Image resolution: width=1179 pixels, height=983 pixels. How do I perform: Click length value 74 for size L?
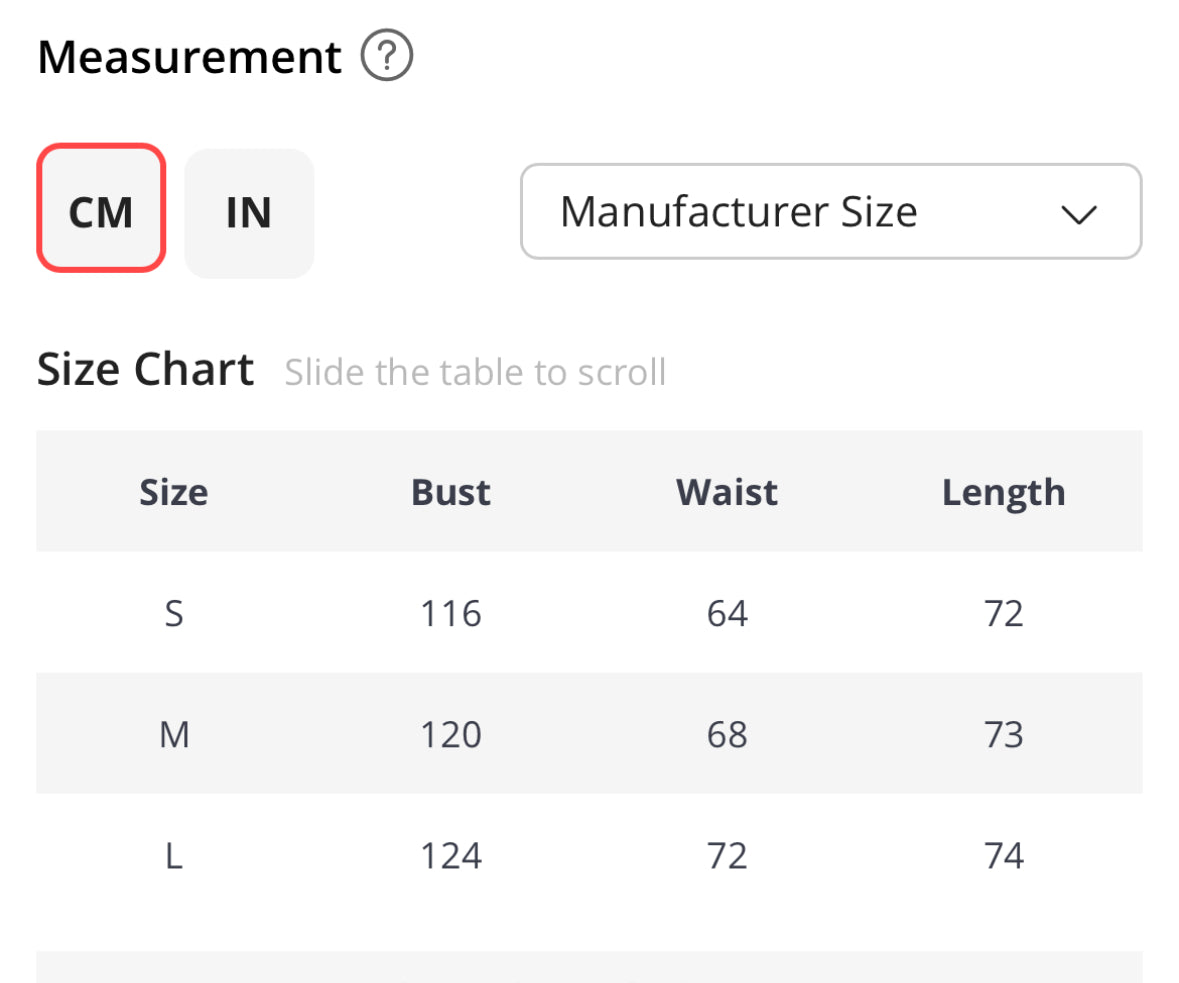click(x=1003, y=856)
